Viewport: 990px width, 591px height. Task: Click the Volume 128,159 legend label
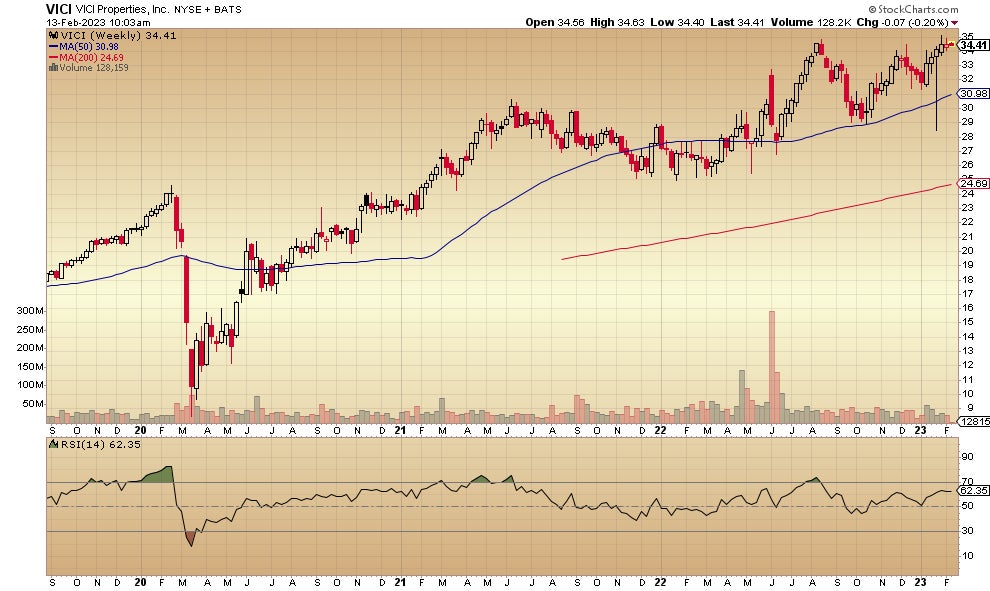[x=93, y=68]
